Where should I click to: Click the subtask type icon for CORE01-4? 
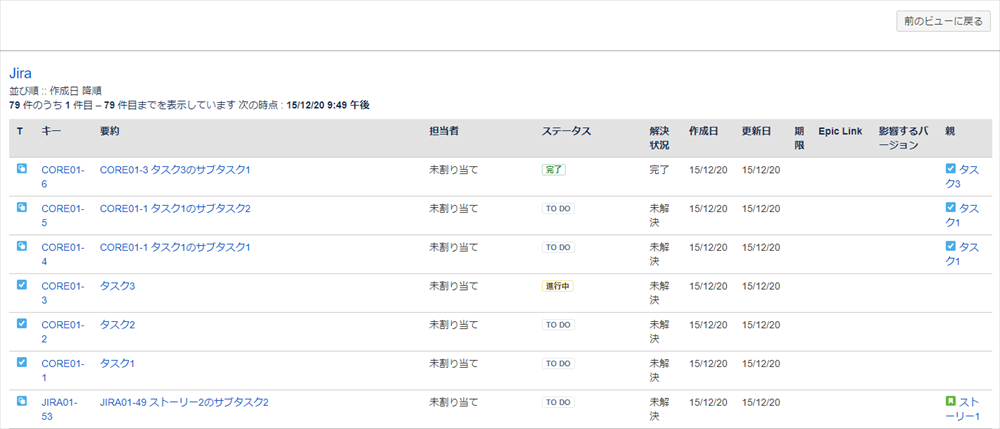click(21, 246)
